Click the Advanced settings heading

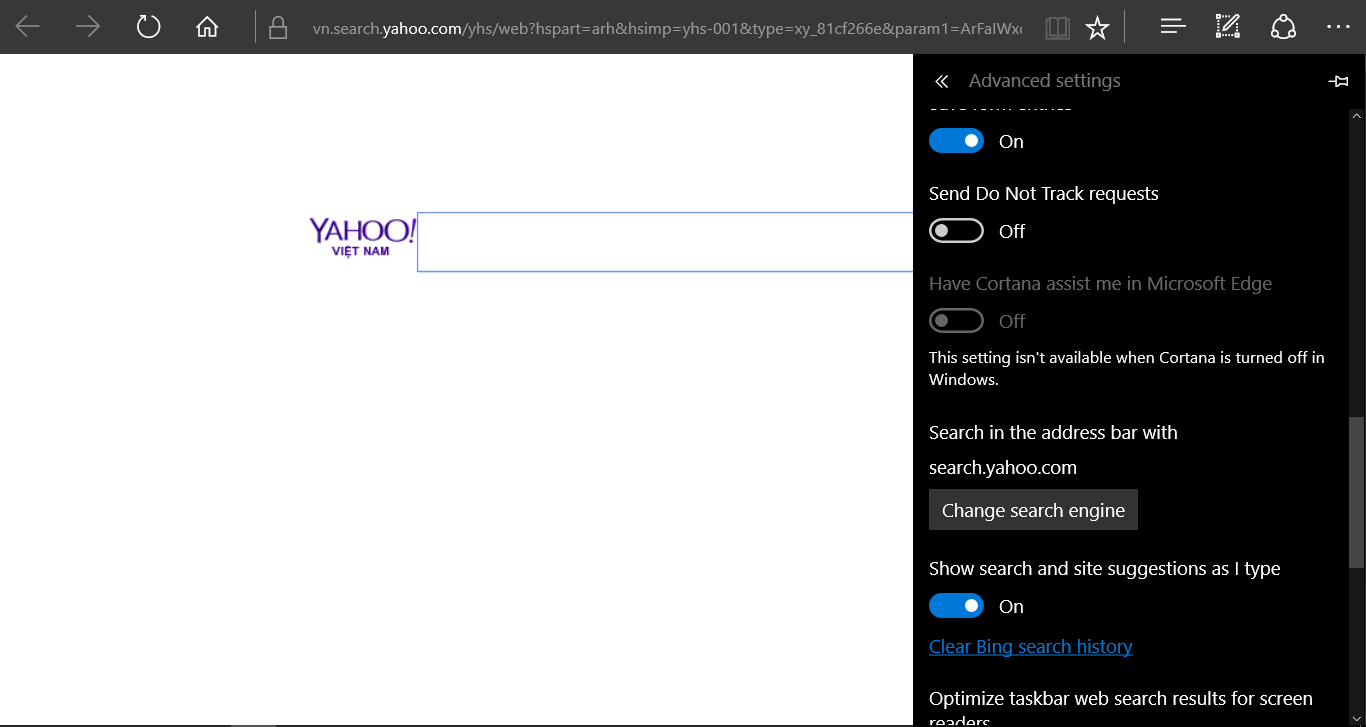[1045, 81]
